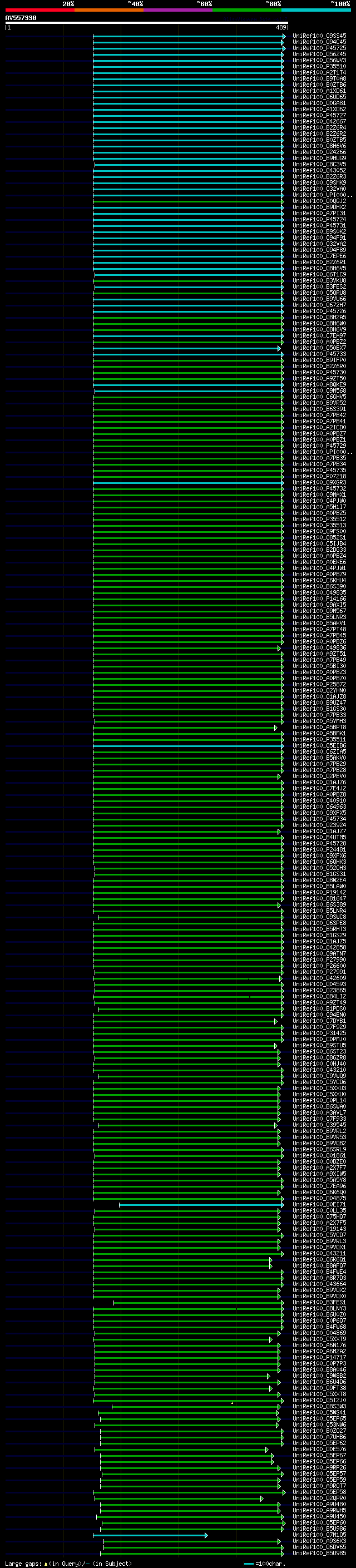Select the UniRef100_P14166 label
Image resolution: width=356 pixels, height=1568 pixels.
tap(319, 599)
